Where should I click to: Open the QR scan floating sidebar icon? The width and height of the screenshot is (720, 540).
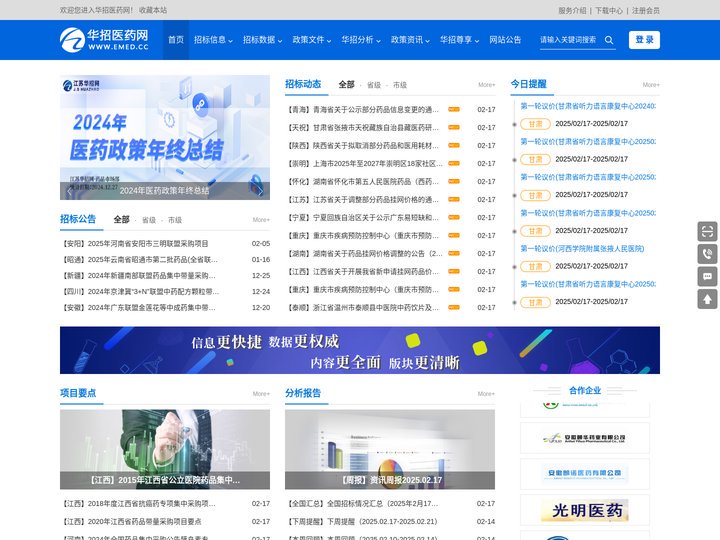[707, 231]
